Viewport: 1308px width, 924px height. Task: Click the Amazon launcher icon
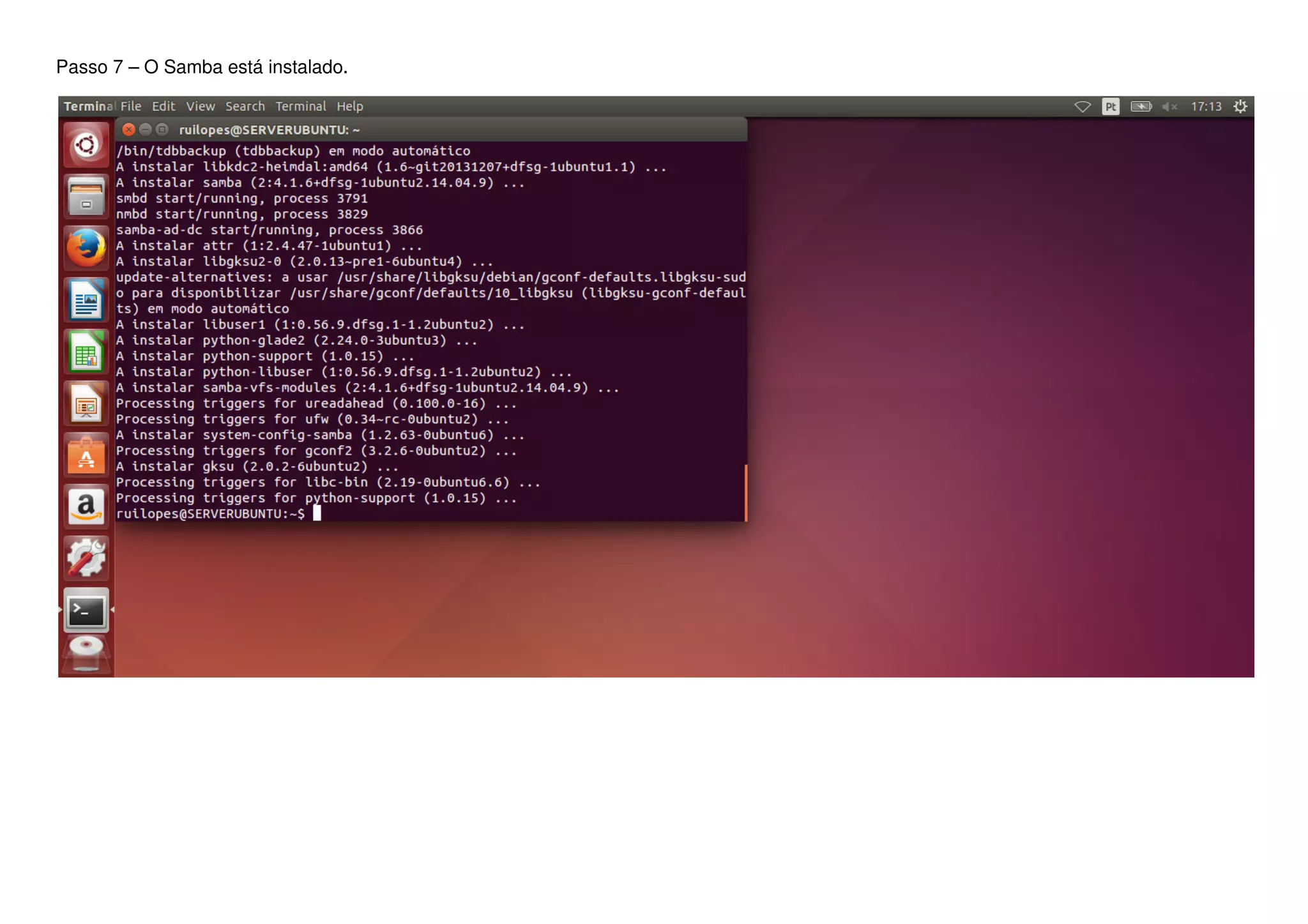[x=86, y=507]
